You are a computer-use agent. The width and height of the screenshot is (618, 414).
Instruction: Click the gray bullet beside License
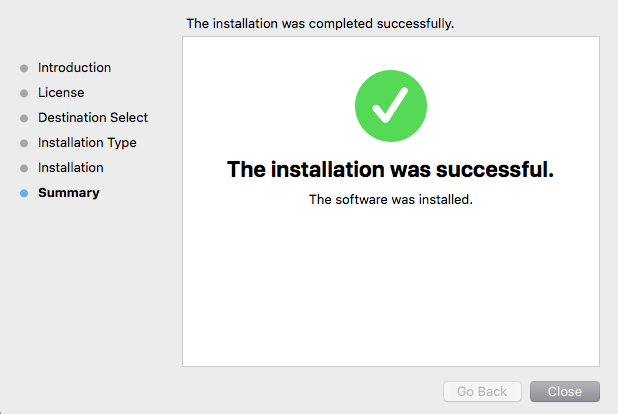click(24, 94)
